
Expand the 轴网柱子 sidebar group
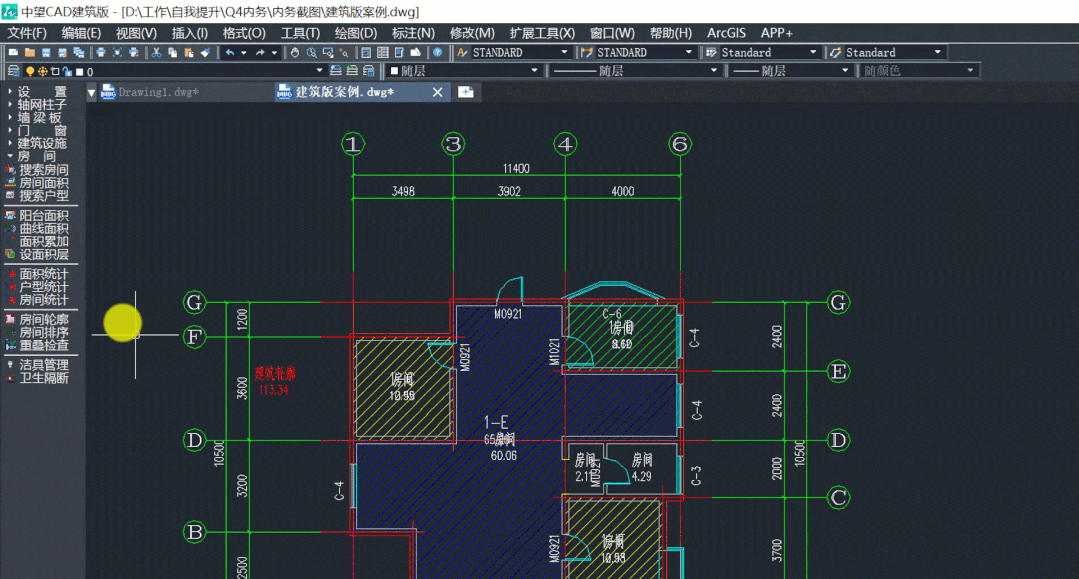38,105
